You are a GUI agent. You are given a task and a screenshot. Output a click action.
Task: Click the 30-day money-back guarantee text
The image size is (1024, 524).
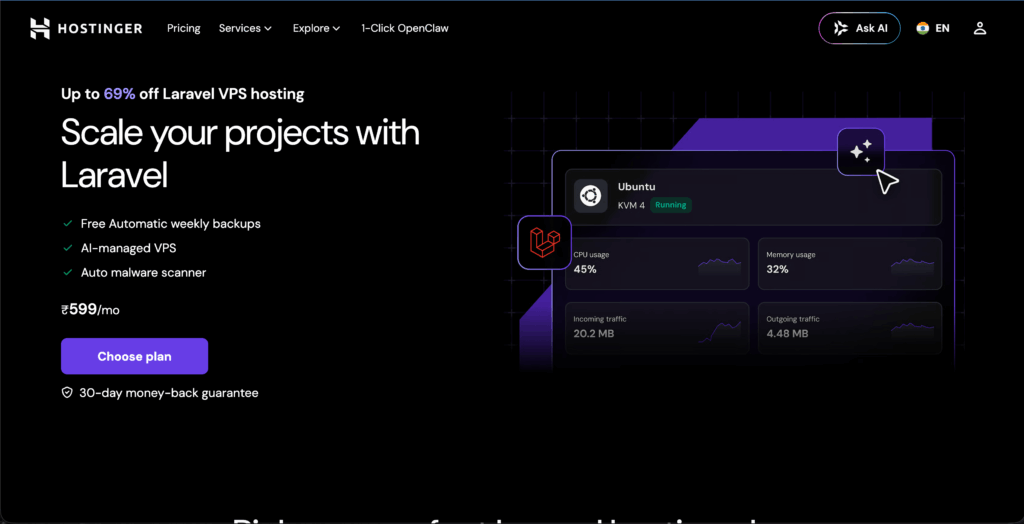click(168, 393)
